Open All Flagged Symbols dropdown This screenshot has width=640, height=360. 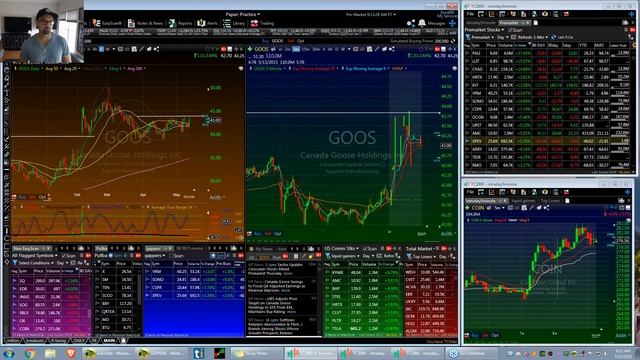(35, 256)
